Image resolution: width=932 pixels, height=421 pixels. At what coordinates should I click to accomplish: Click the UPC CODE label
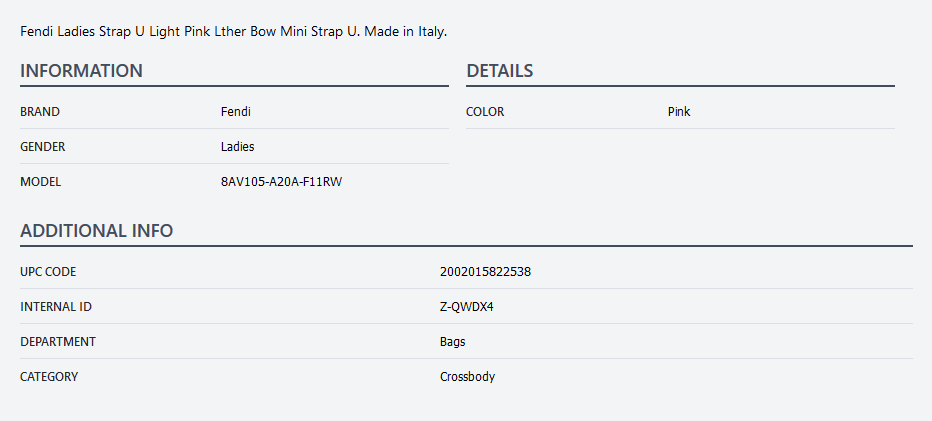click(48, 272)
